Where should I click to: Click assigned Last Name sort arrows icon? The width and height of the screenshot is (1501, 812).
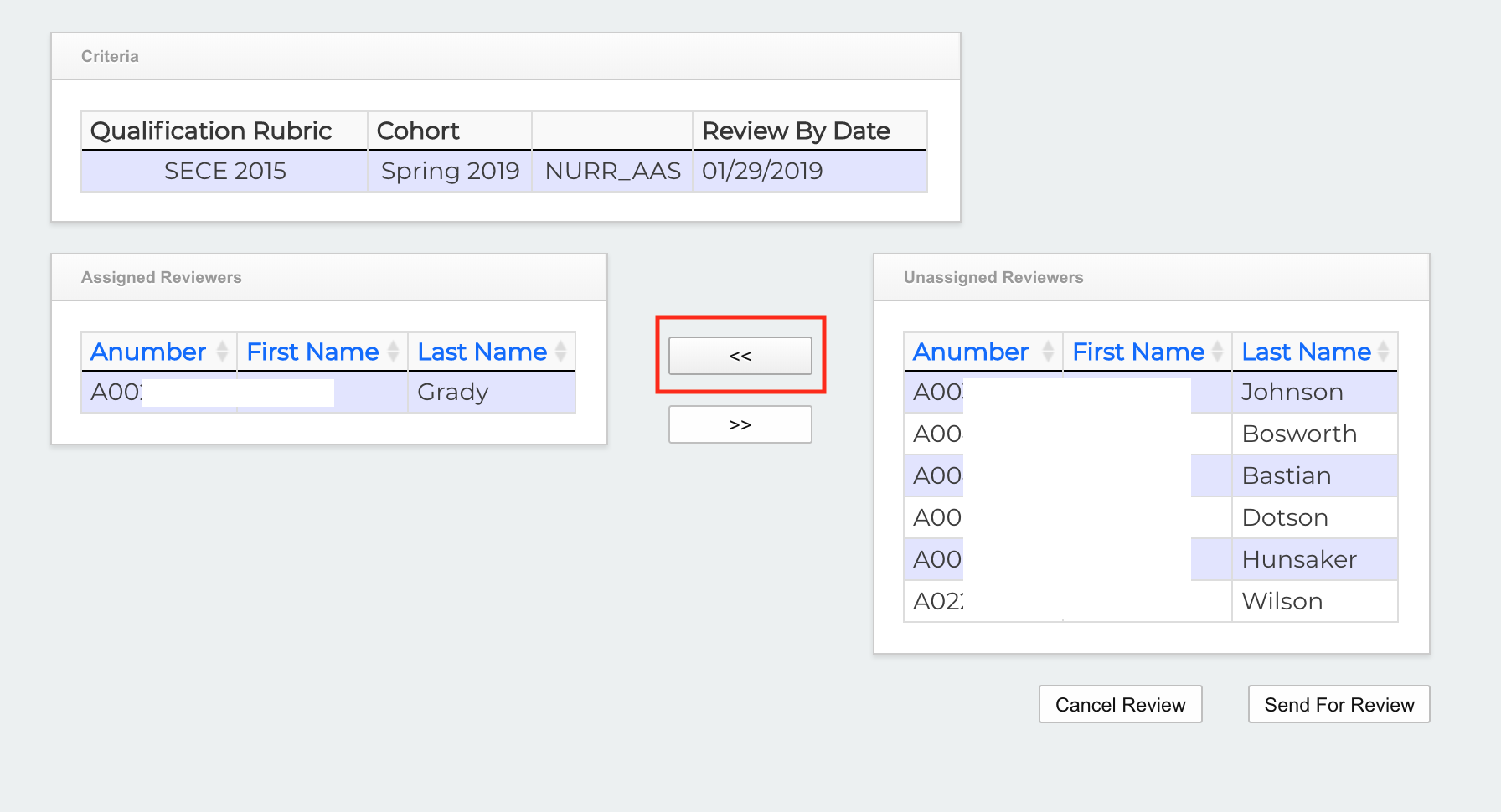pyautogui.click(x=560, y=352)
